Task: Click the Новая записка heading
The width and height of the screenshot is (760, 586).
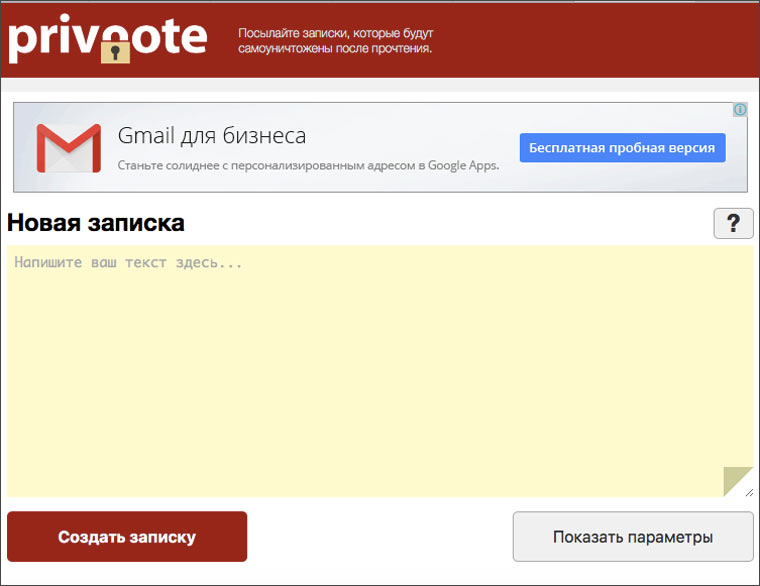Action: (96, 223)
